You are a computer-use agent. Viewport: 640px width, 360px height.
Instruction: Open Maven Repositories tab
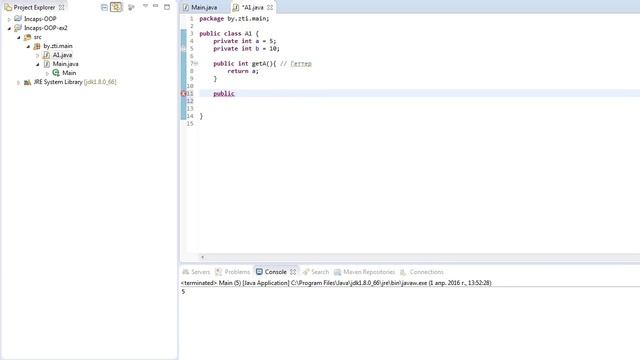pos(364,272)
